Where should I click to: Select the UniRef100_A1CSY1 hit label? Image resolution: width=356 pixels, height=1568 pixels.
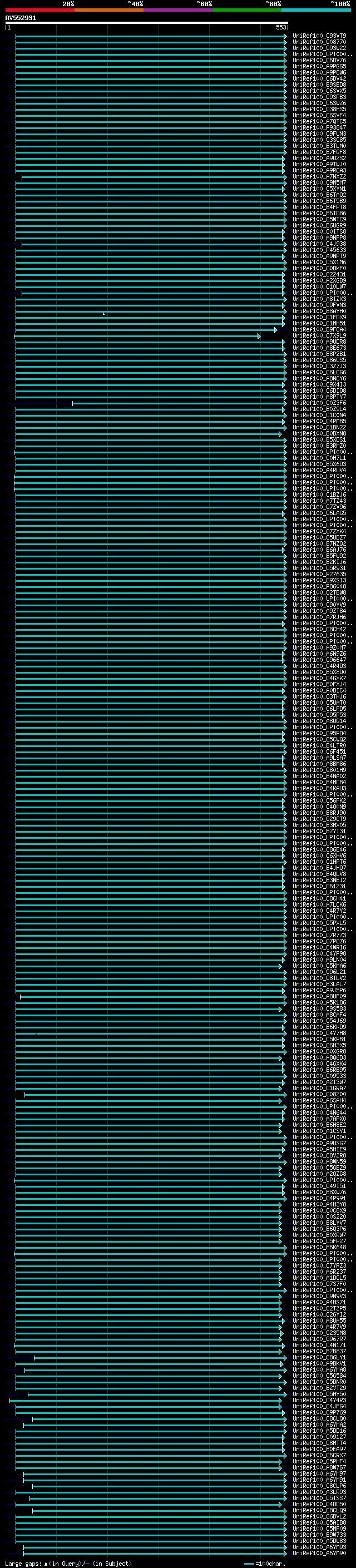(319, 1131)
